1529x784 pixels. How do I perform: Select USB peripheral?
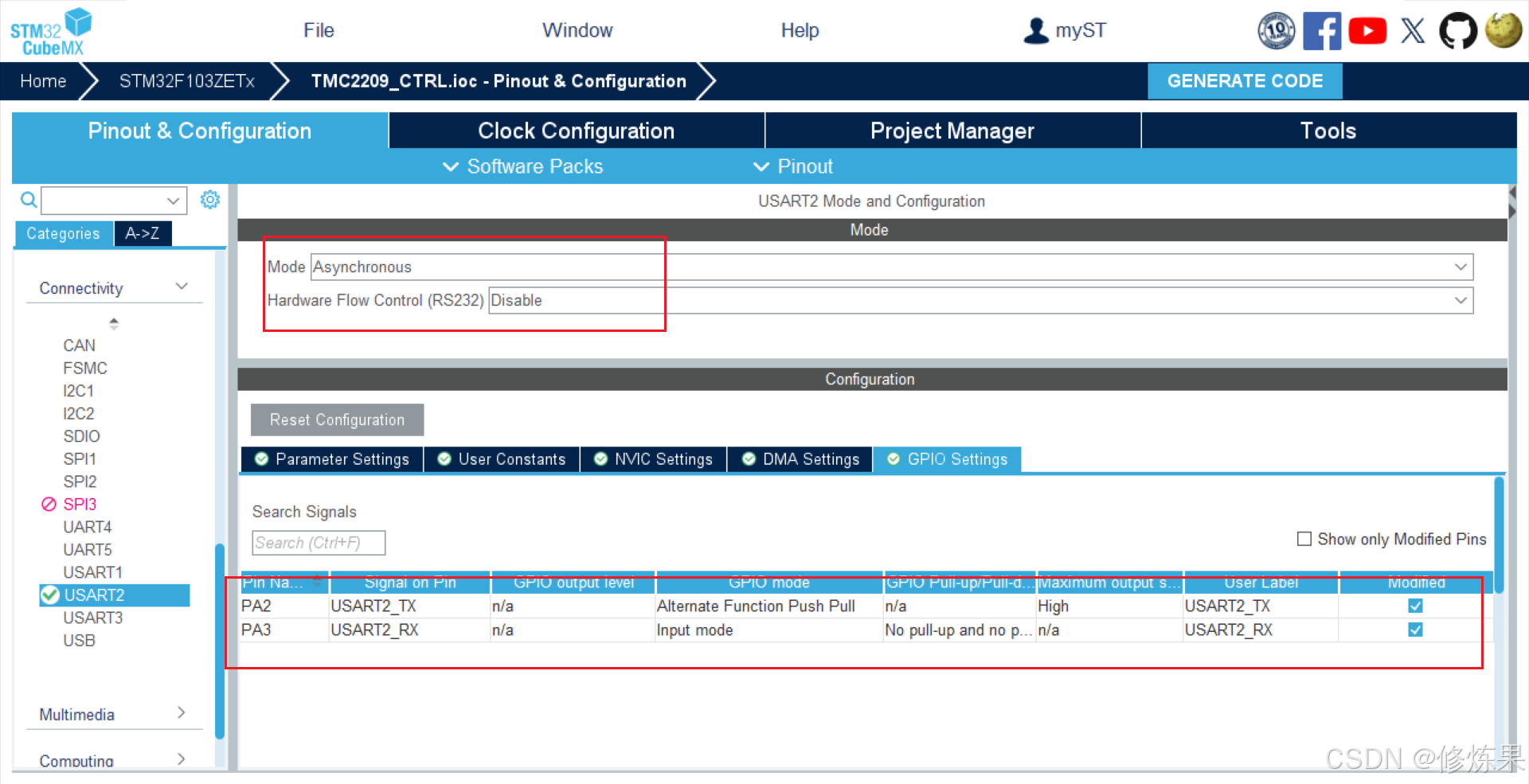click(x=80, y=640)
